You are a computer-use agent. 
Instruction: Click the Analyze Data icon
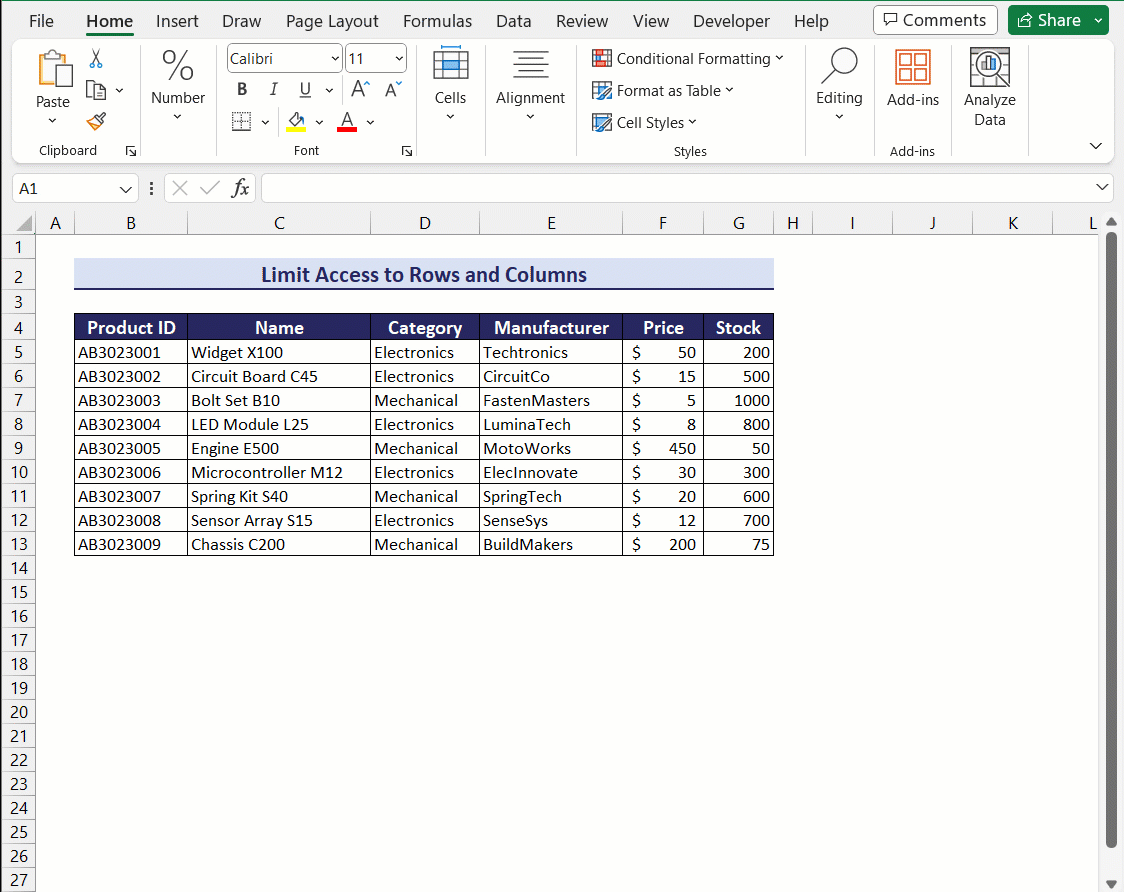pyautogui.click(x=989, y=67)
